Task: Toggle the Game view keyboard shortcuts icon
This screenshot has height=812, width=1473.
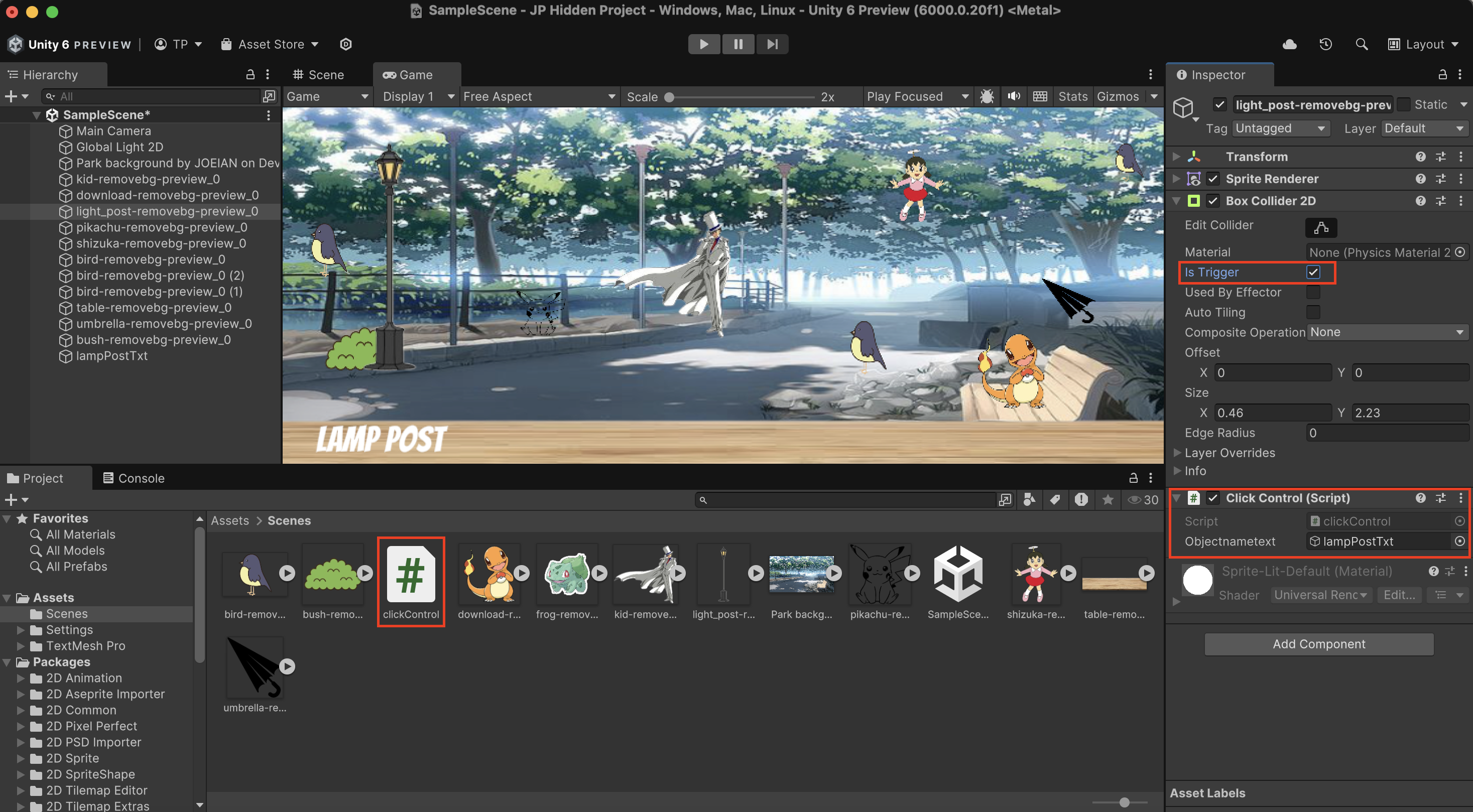Action: pyautogui.click(x=1040, y=96)
